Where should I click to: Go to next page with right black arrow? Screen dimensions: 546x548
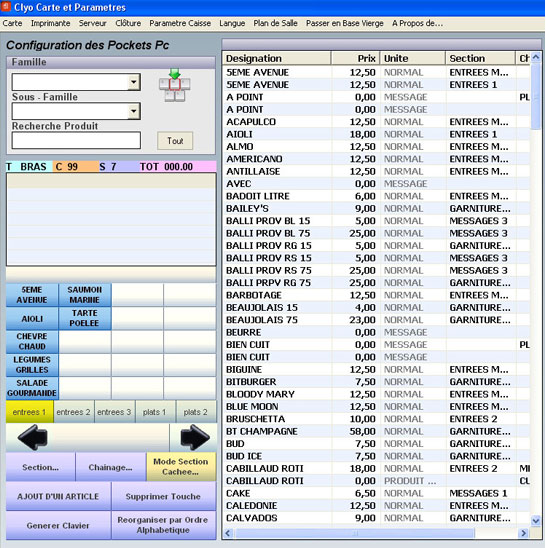click(195, 437)
